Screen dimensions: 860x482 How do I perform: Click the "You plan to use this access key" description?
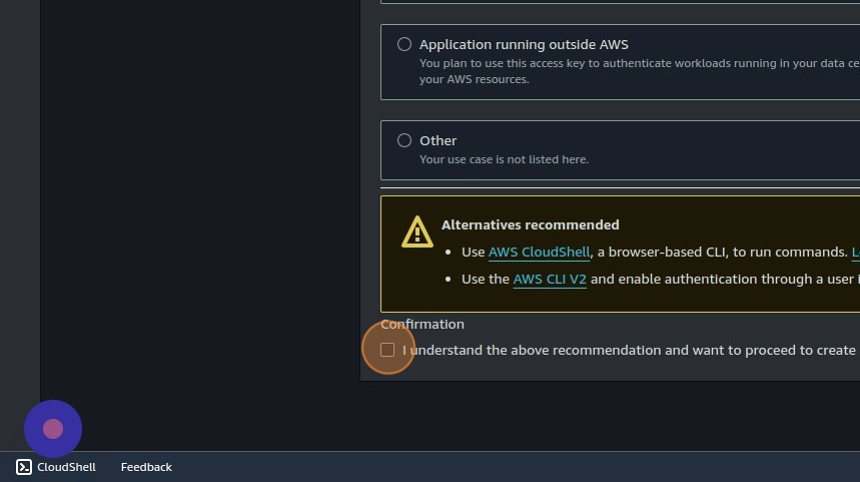(600, 64)
